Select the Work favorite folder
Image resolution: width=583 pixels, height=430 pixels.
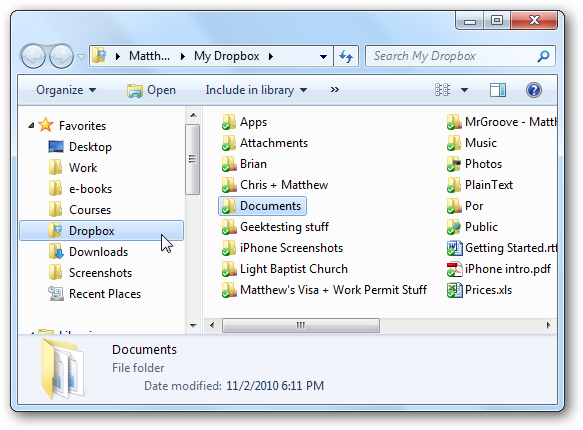click(83, 168)
